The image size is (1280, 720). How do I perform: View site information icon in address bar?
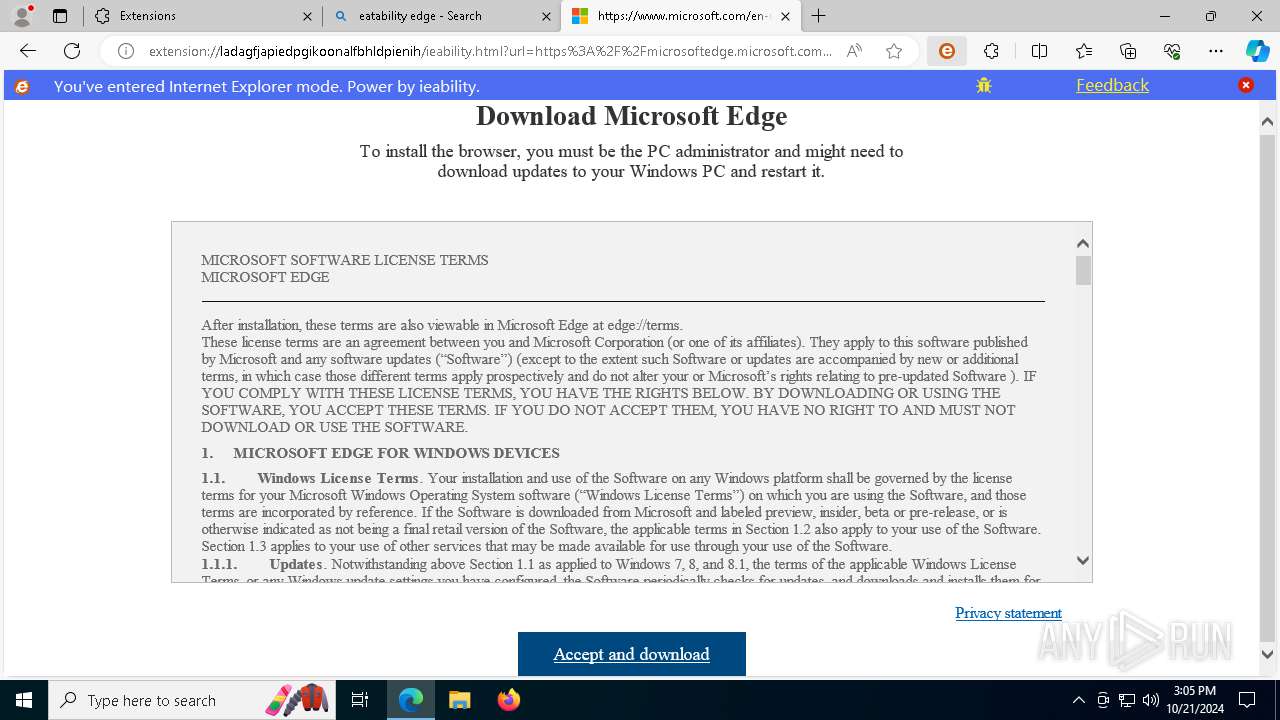126,51
